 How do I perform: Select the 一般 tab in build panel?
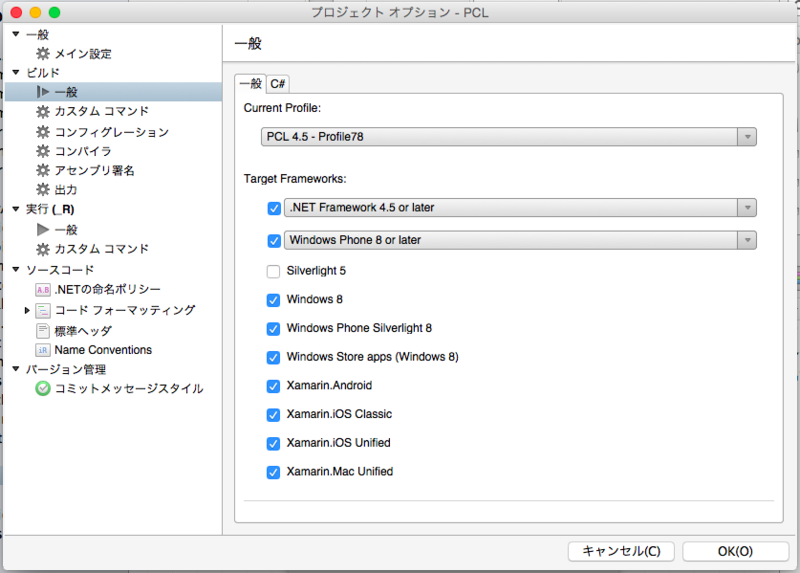[251, 83]
